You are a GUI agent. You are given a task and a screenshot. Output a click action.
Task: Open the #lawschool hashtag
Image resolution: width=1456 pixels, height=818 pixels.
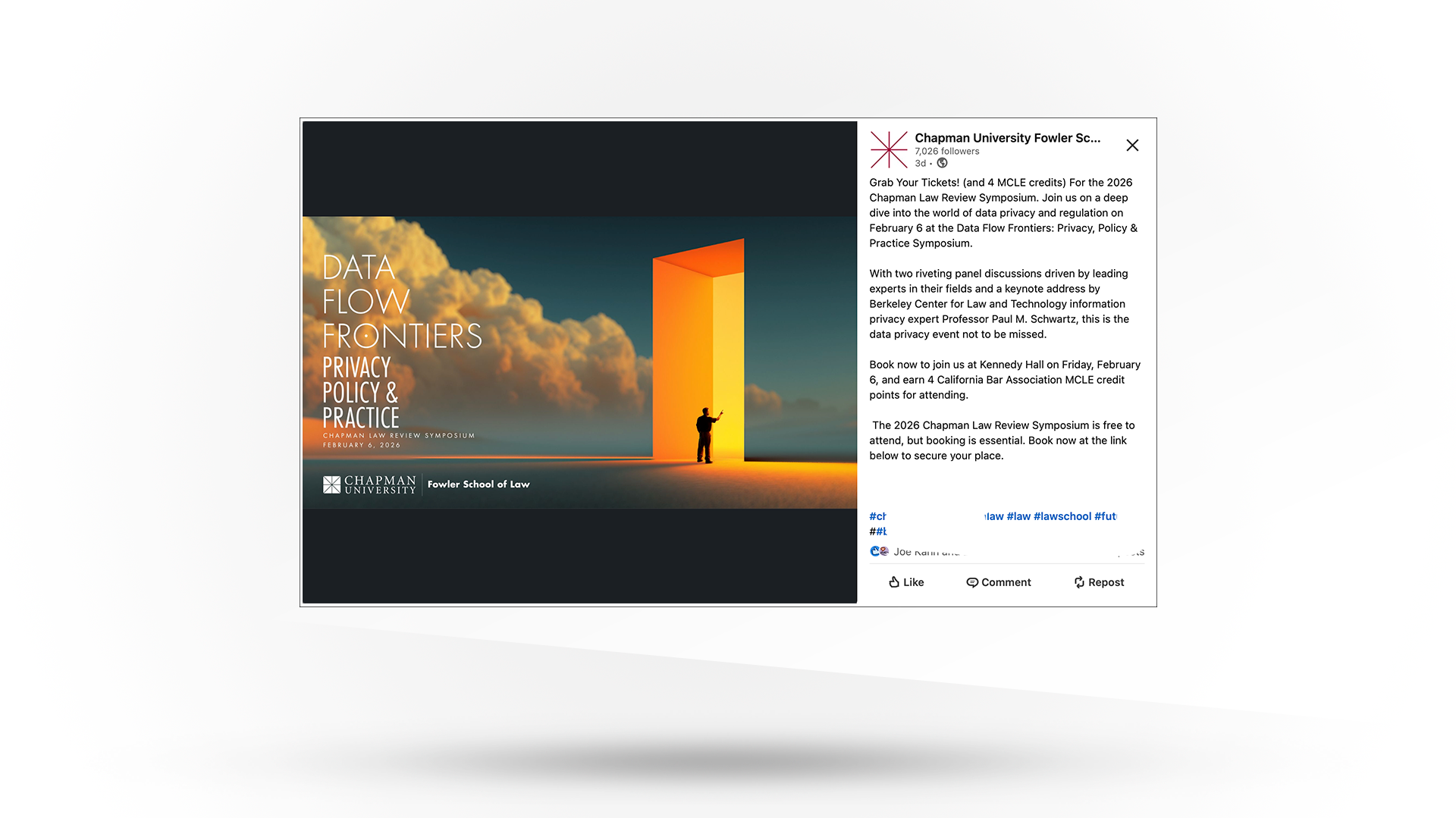pyautogui.click(x=1062, y=516)
